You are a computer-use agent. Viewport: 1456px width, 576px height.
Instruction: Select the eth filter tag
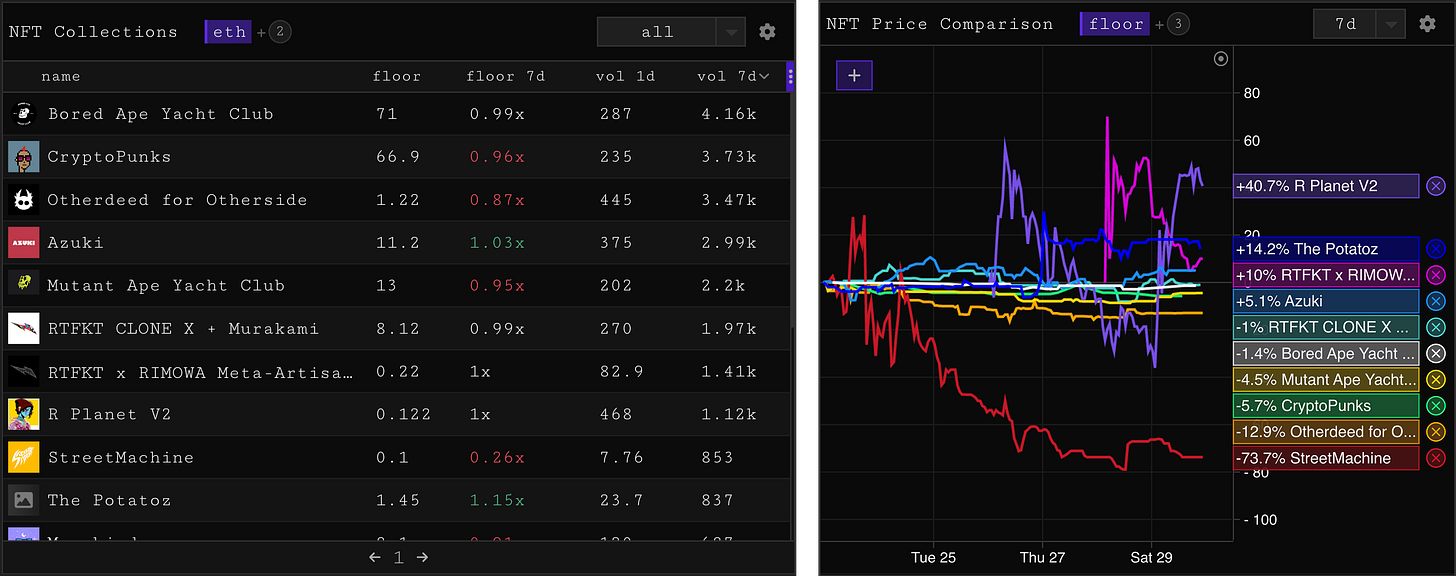pos(228,32)
